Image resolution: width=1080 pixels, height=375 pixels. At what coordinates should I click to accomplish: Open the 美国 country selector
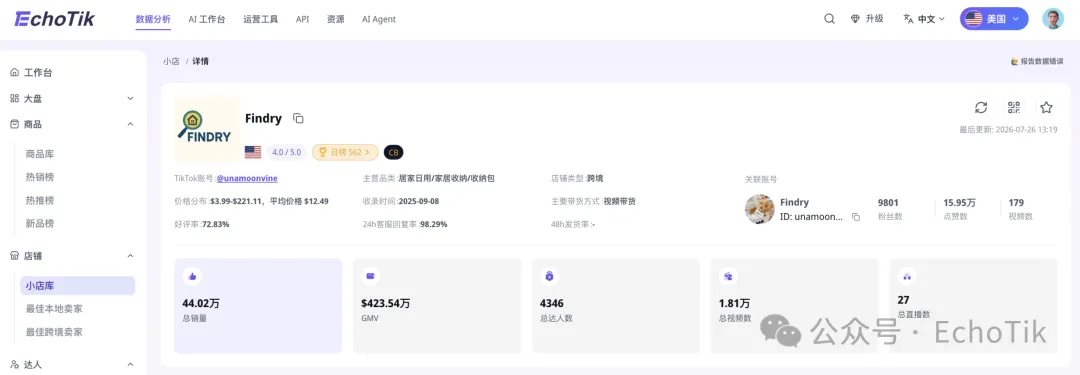point(994,19)
